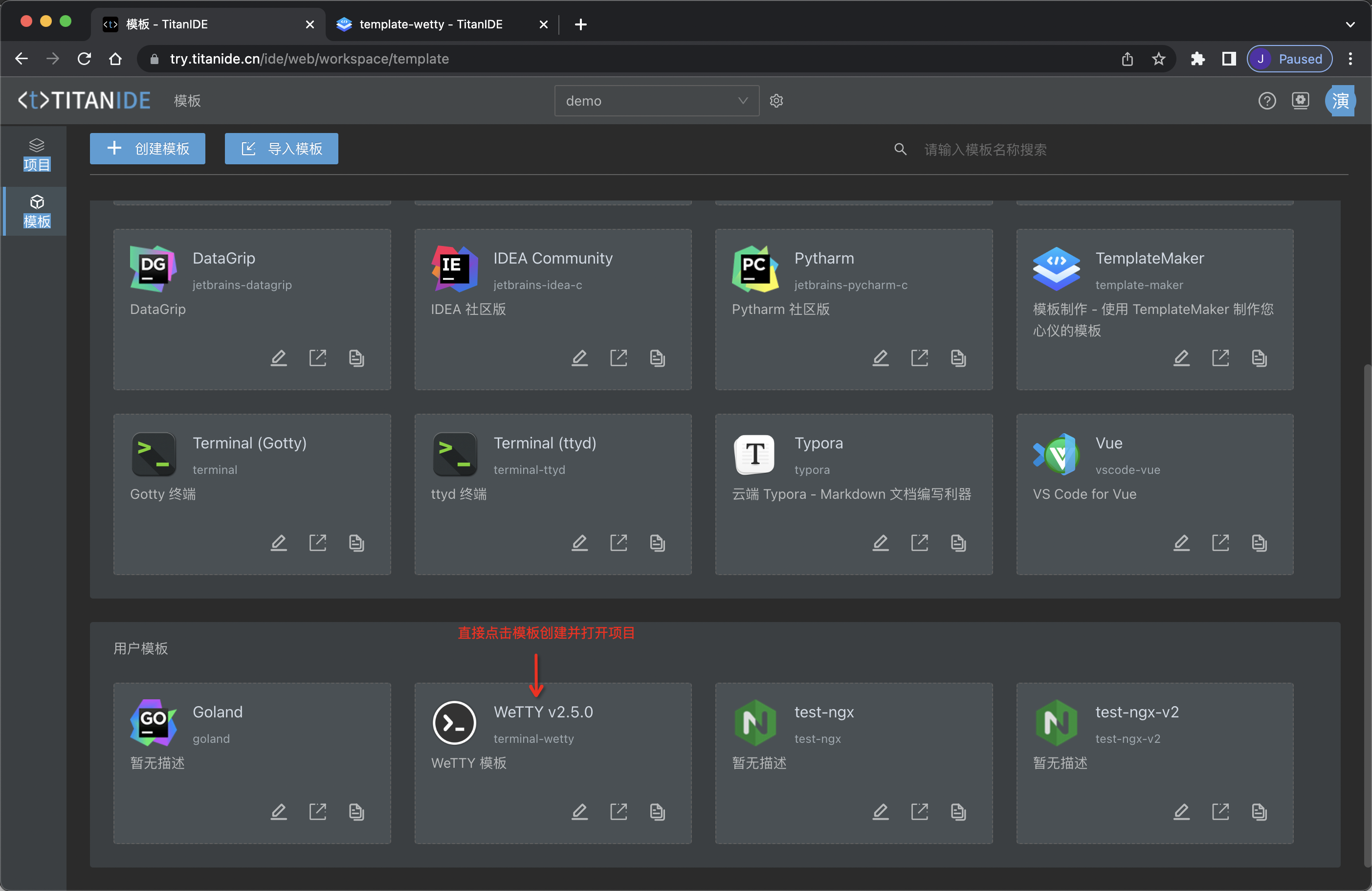Screen dimensions: 1372x891
Task: Click the export icon on Typora card
Action: tap(919, 542)
